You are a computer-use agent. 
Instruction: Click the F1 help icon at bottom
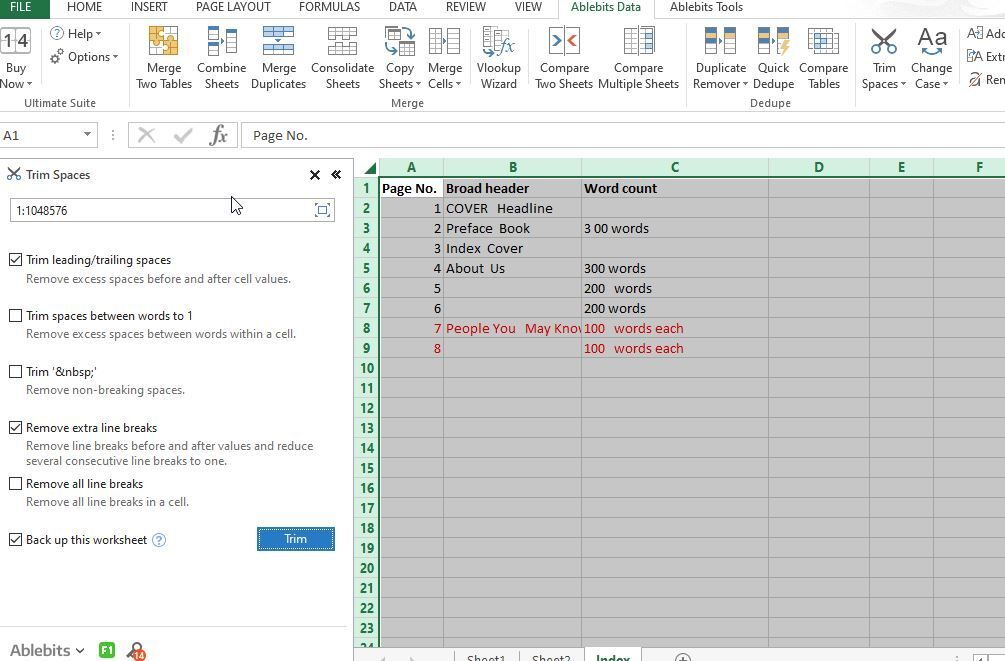coord(106,650)
